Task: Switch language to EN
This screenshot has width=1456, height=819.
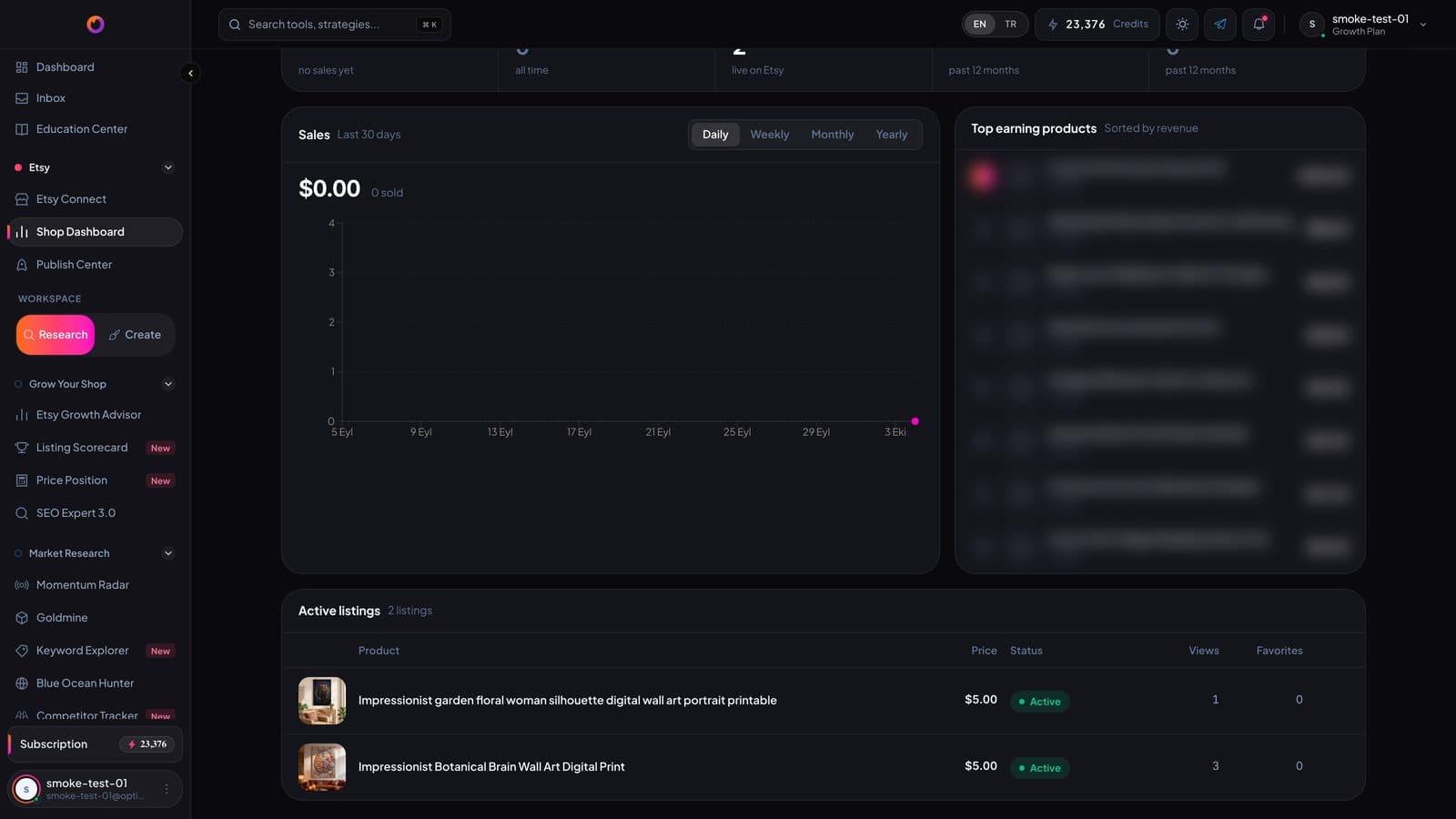Action: (979, 25)
